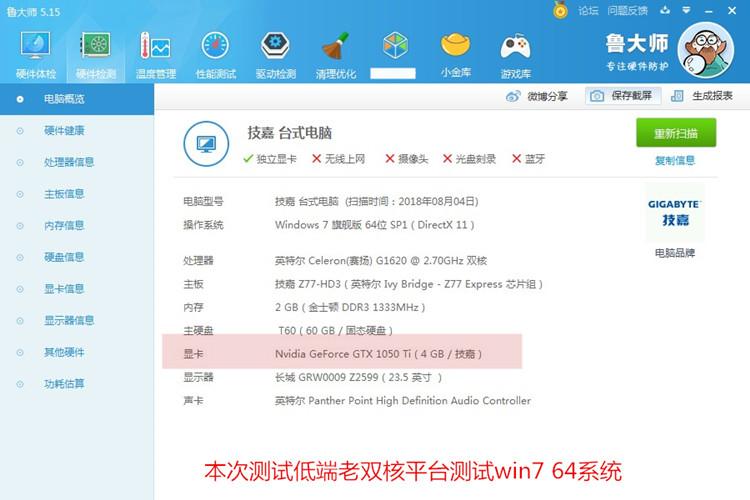Open the title bar dropdown menu arrow

[686, 10]
